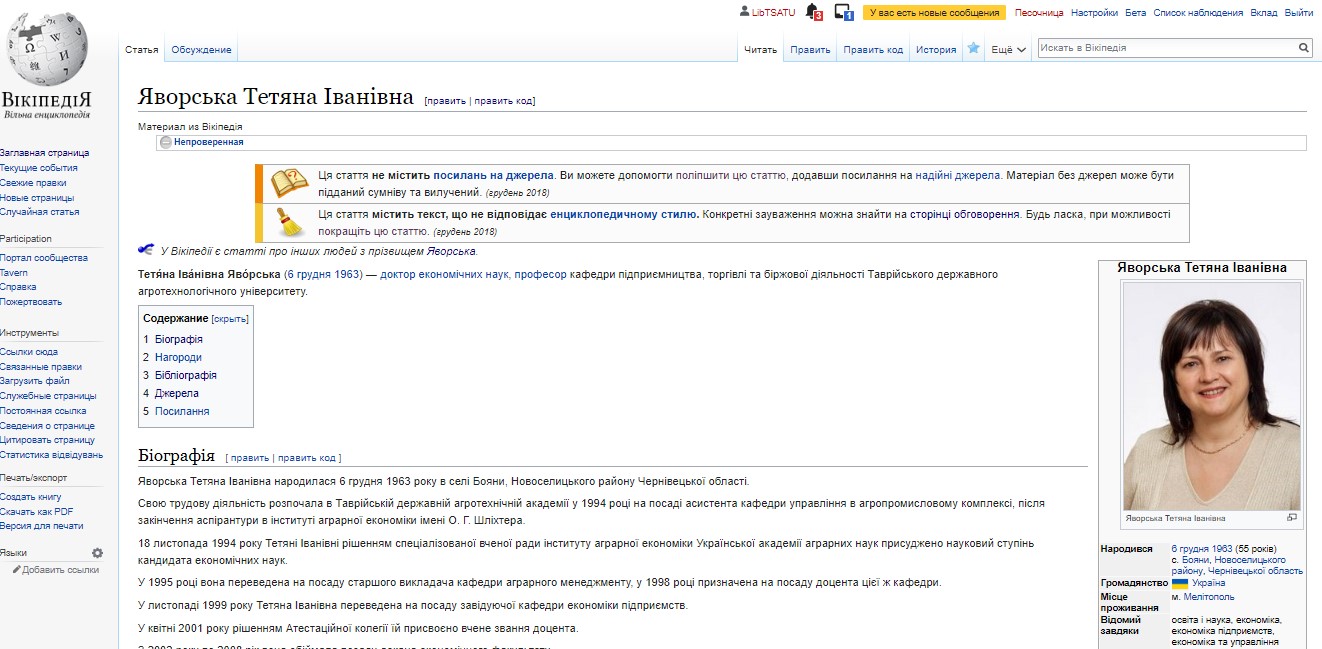This screenshot has width=1322, height=649.
Task: Expand the Ещё dropdown menu
Action: pyautogui.click(x=1008, y=49)
